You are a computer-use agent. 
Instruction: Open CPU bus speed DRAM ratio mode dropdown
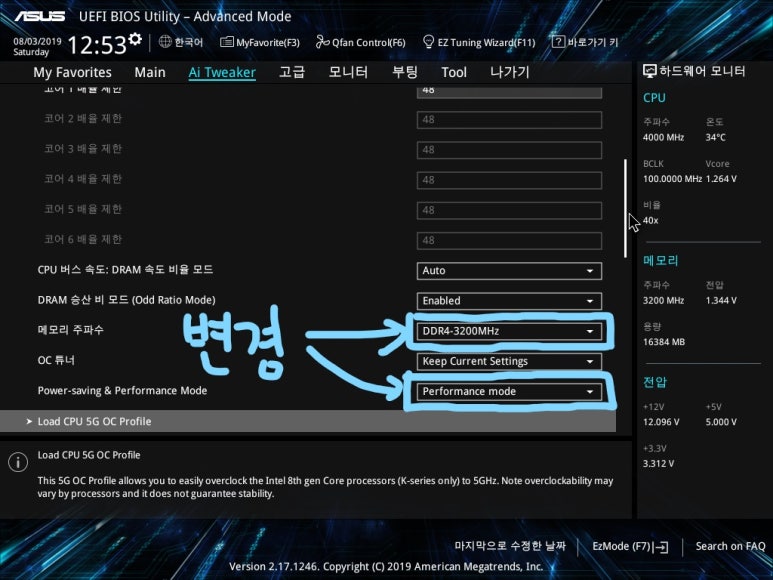pyautogui.click(x=509, y=271)
